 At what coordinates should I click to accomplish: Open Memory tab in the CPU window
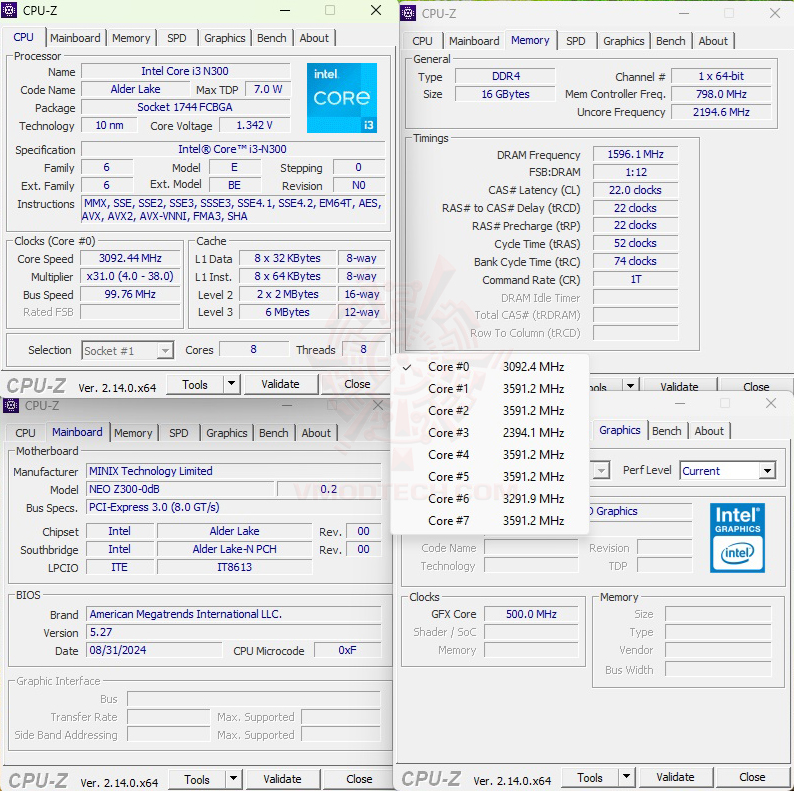[131, 38]
